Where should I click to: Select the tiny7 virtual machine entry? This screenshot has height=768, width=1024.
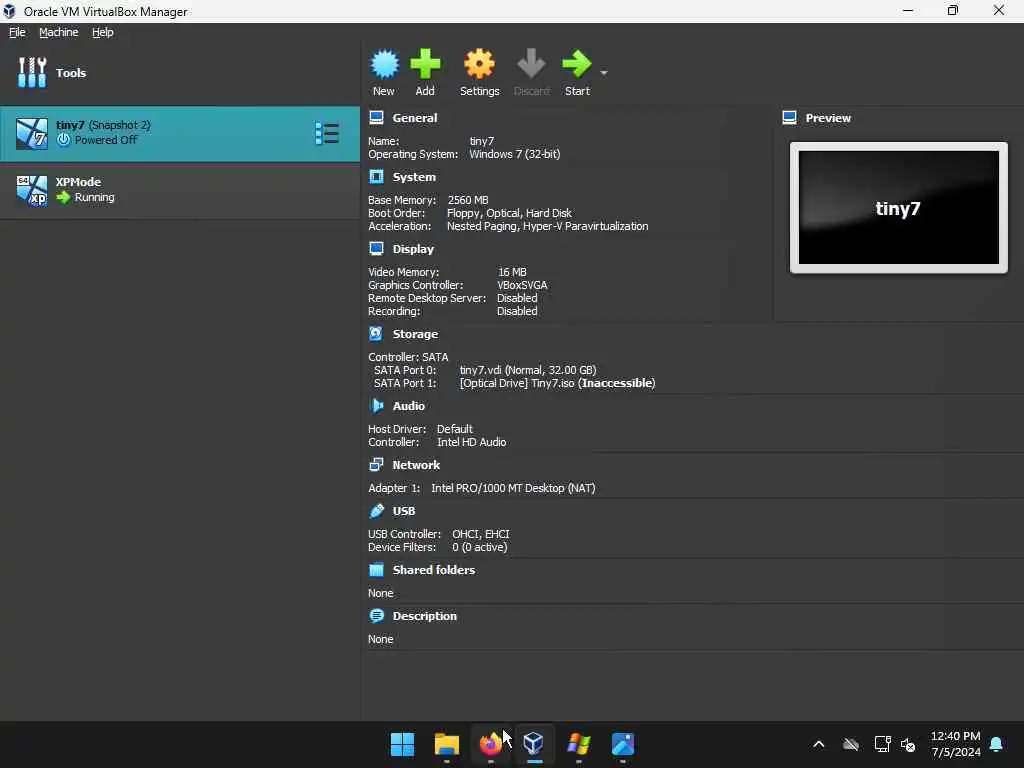coord(180,134)
